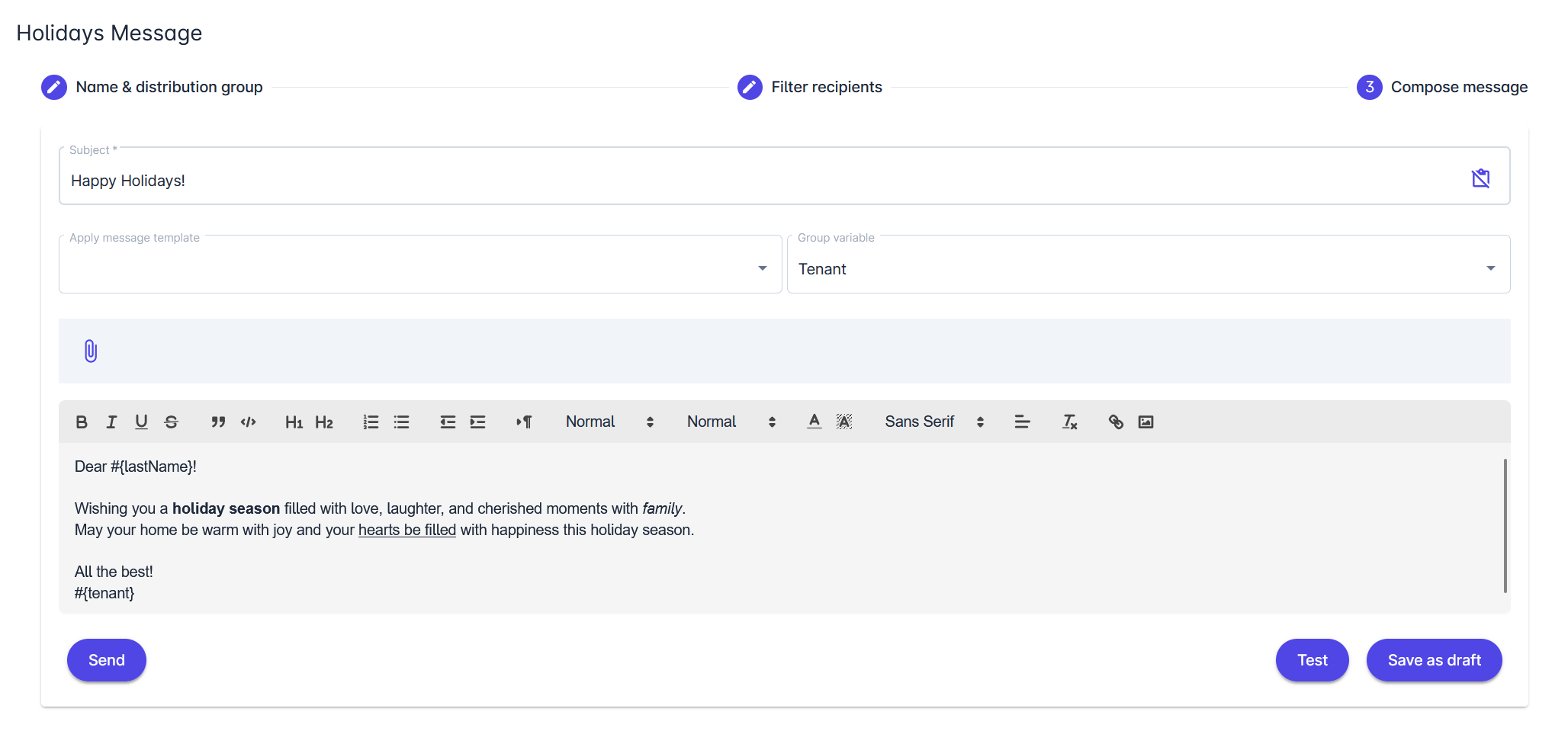
Task: Open the text color picker
Action: 814,422
